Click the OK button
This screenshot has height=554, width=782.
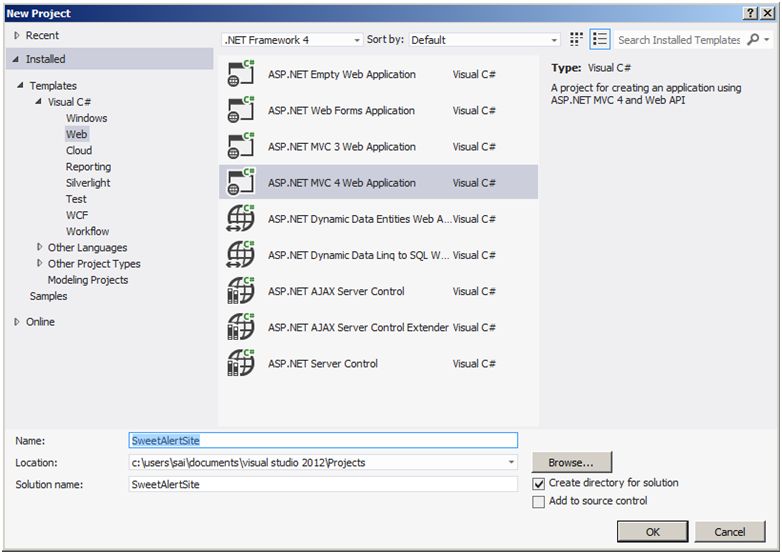click(x=652, y=532)
